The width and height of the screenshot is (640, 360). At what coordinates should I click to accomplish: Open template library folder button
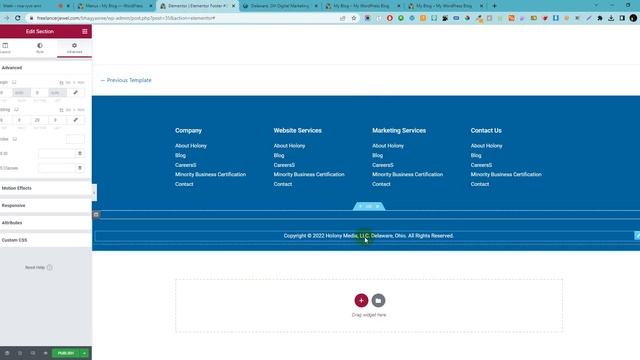[378, 300]
